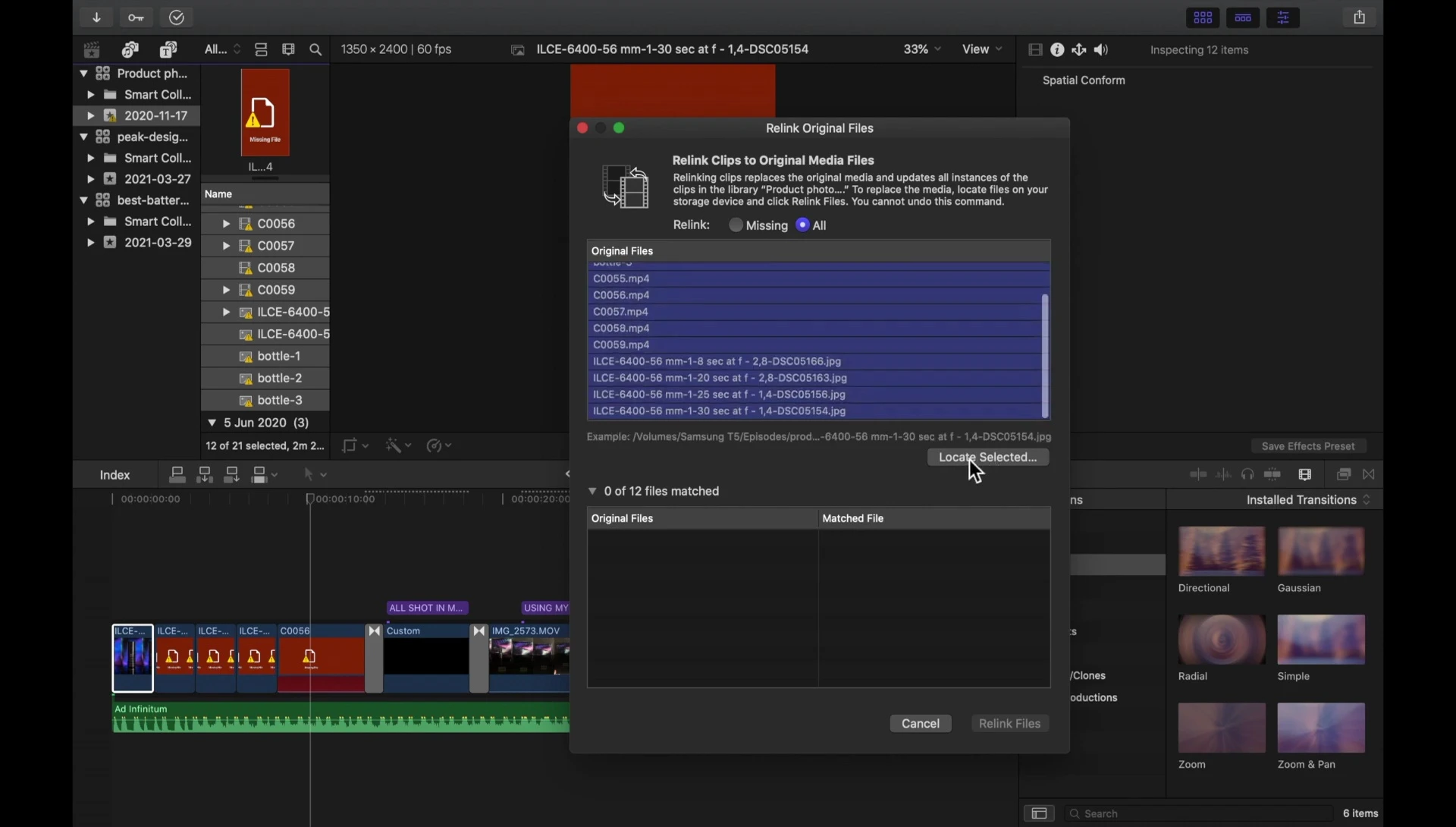Click the transitions Search field
Screen dimensions: 1456x827
[1198, 815]
